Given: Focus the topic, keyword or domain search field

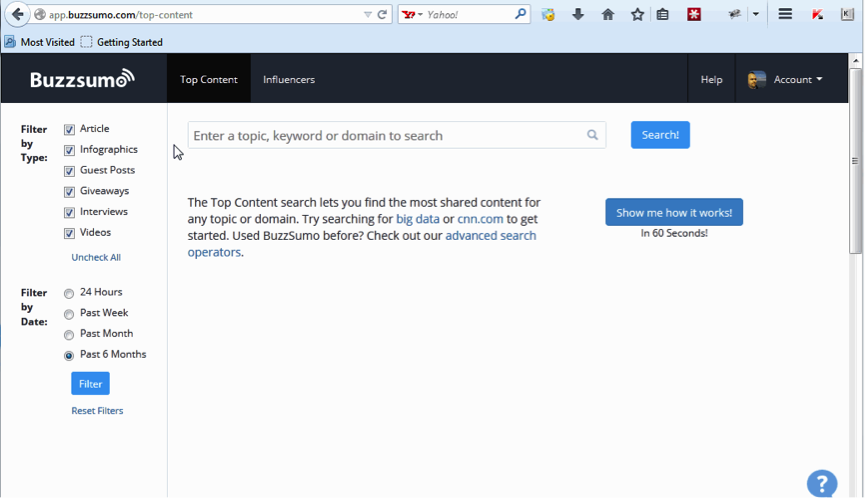Looking at the screenshot, I should [397, 135].
